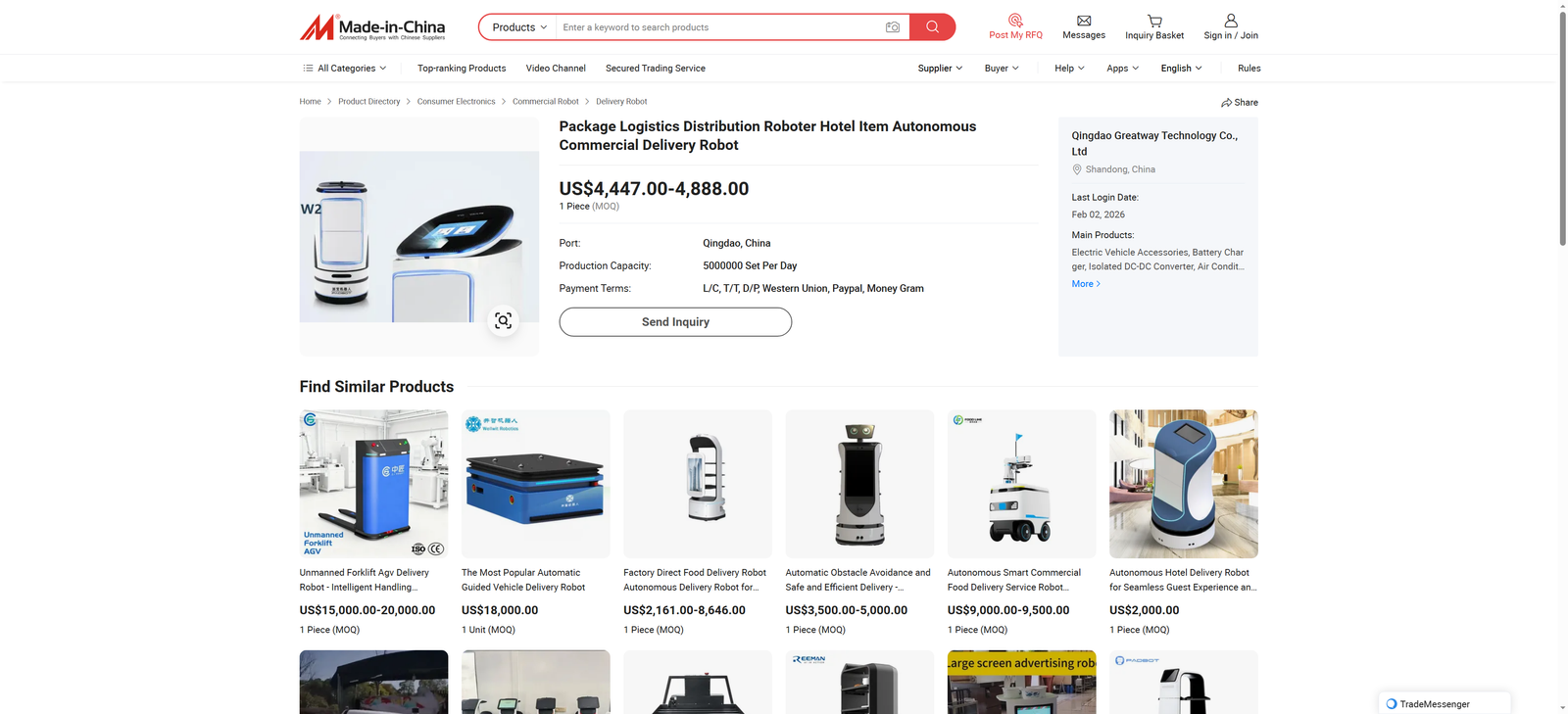Open the English language dropdown
This screenshot has width=1568, height=714.
coord(1181,69)
